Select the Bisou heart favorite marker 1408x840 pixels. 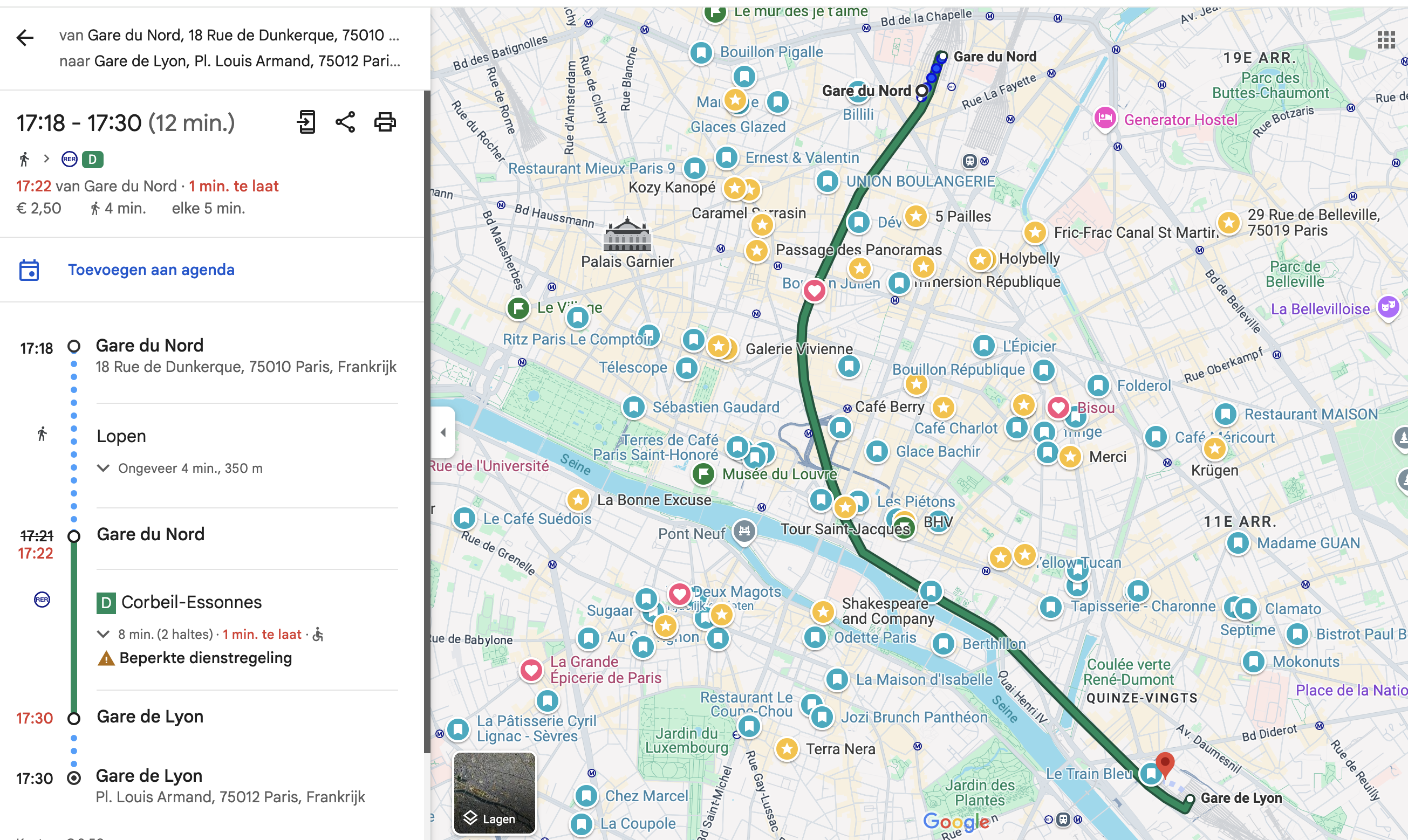point(1057,407)
